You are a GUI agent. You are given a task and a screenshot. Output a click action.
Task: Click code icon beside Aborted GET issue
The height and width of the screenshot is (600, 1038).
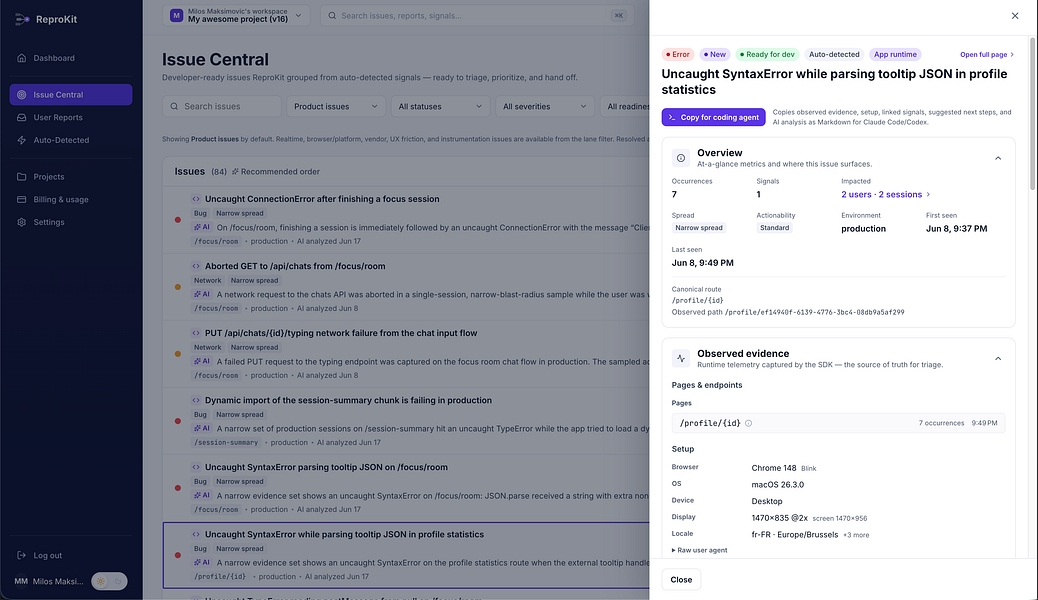(196, 266)
